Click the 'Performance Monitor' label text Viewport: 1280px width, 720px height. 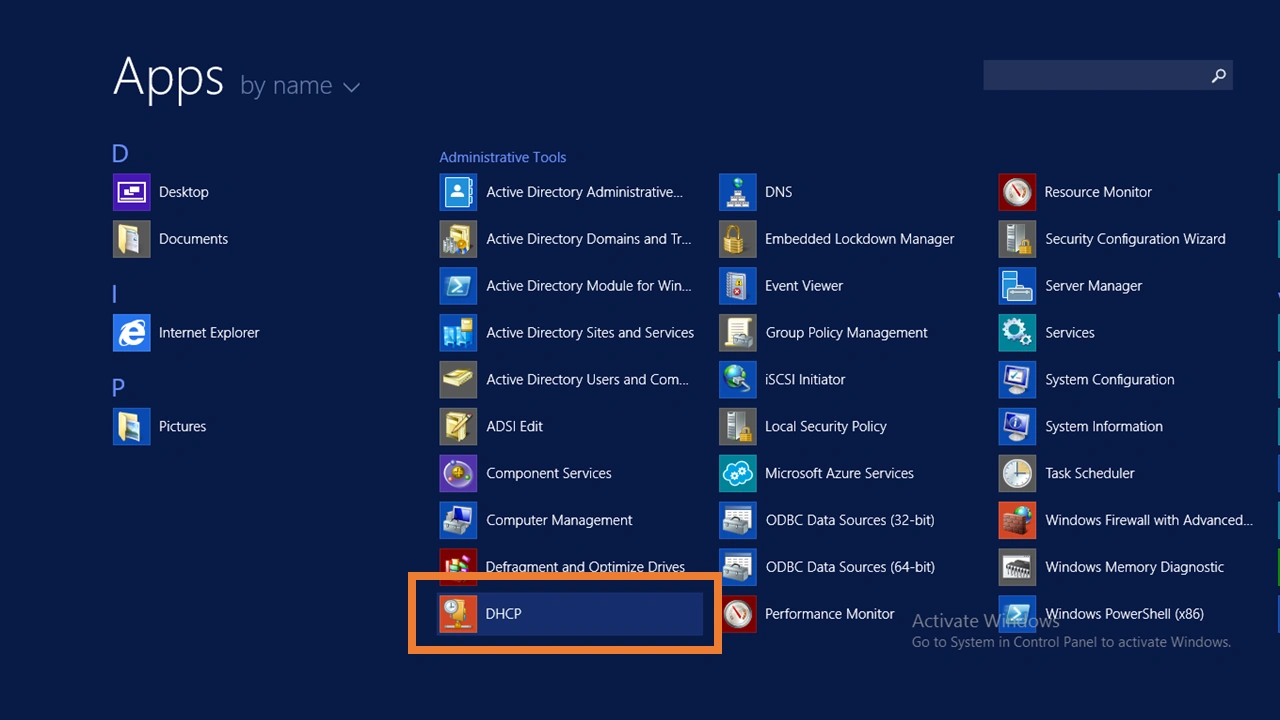(830, 614)
